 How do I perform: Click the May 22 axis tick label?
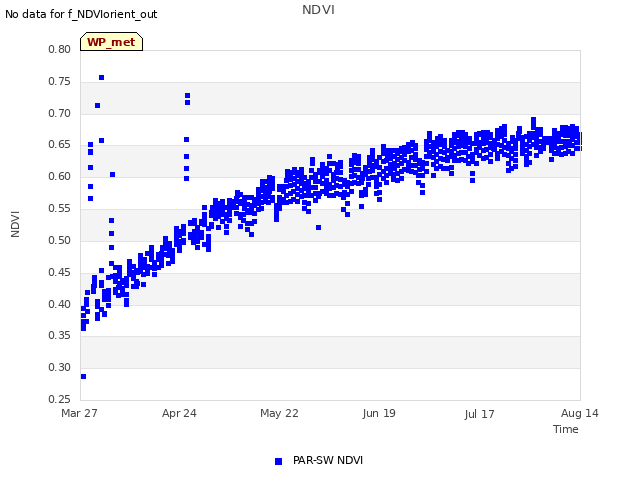[x=279, y=413]
